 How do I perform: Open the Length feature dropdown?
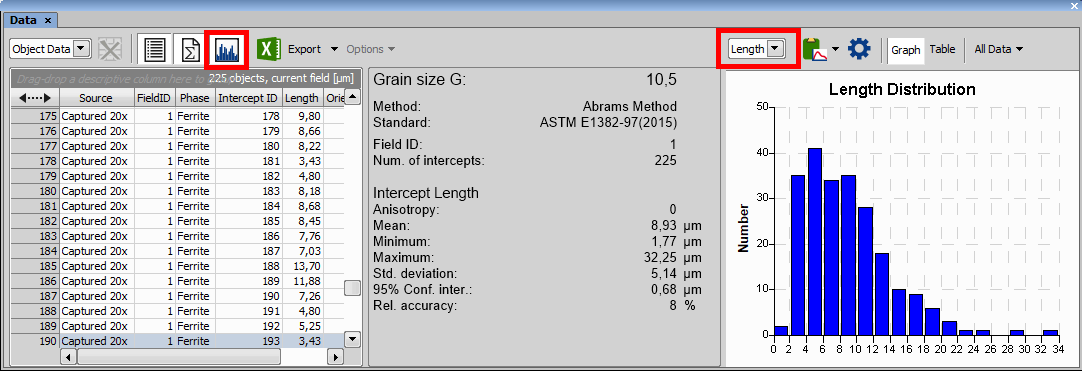[758, 49]
